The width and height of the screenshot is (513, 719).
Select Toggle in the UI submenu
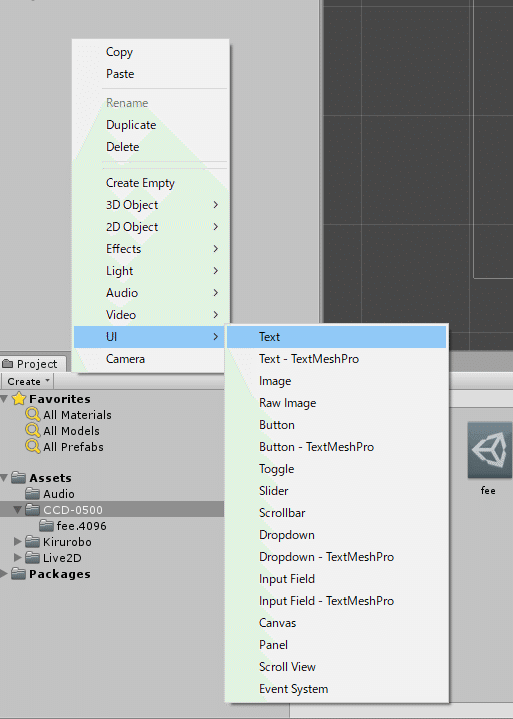pyautogui.click(x=336, y=469)
